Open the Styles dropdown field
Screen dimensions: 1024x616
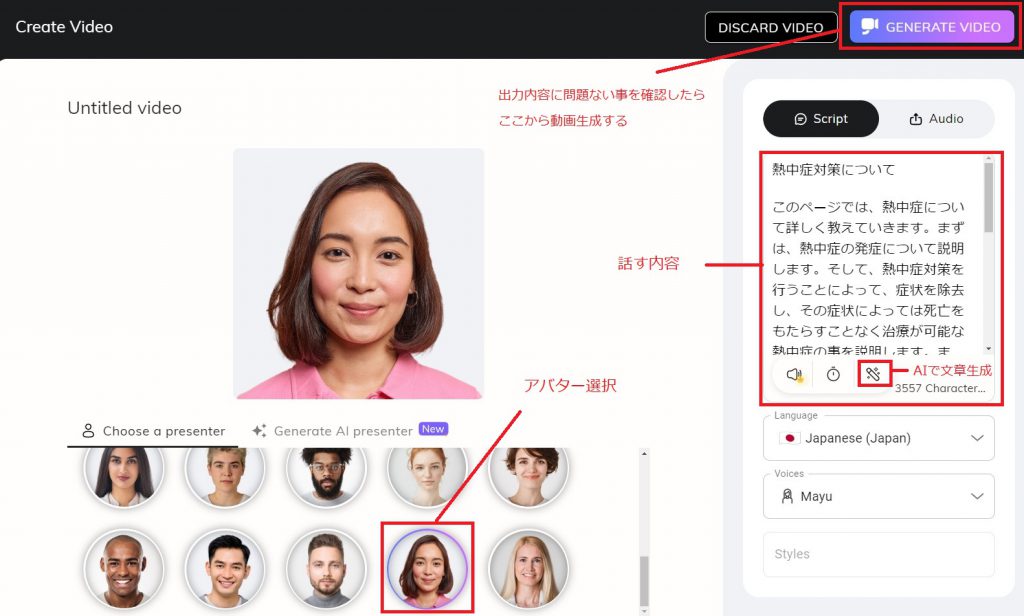(x=878, y=554)
